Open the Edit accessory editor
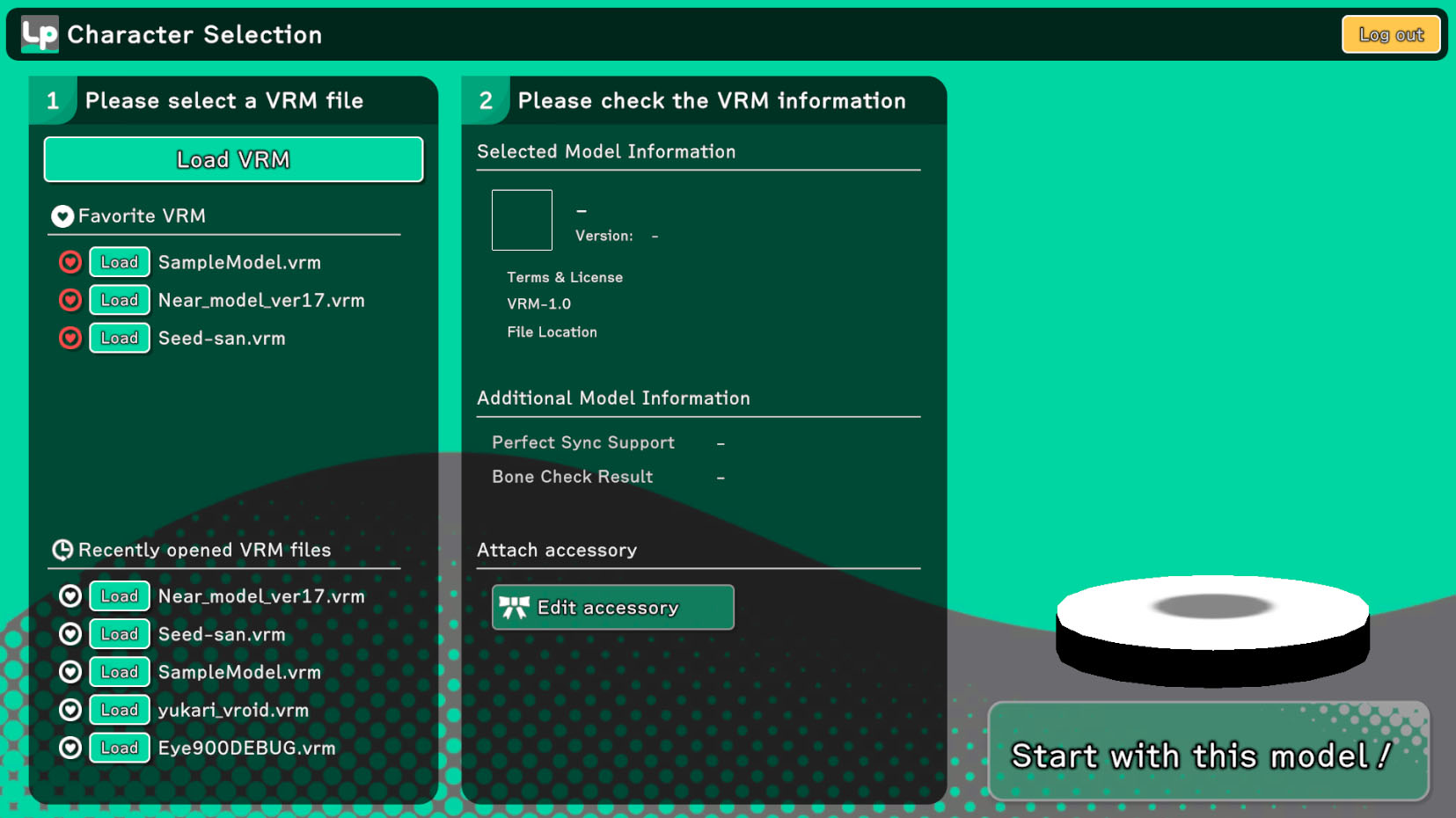This screenshot has height=818, width=1456. click(612, 608)
